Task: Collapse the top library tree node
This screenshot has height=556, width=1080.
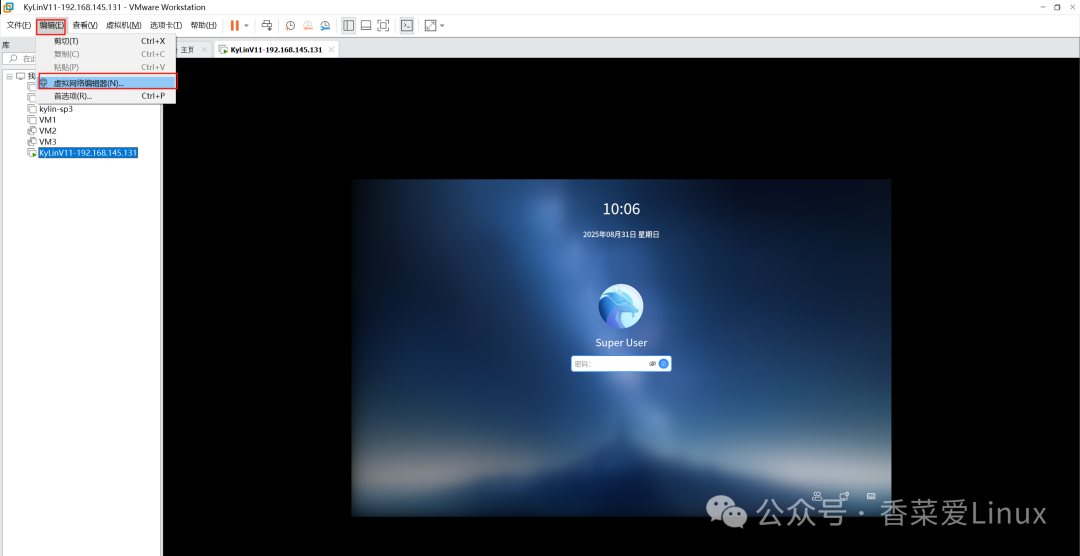Action: click(10, 76)
